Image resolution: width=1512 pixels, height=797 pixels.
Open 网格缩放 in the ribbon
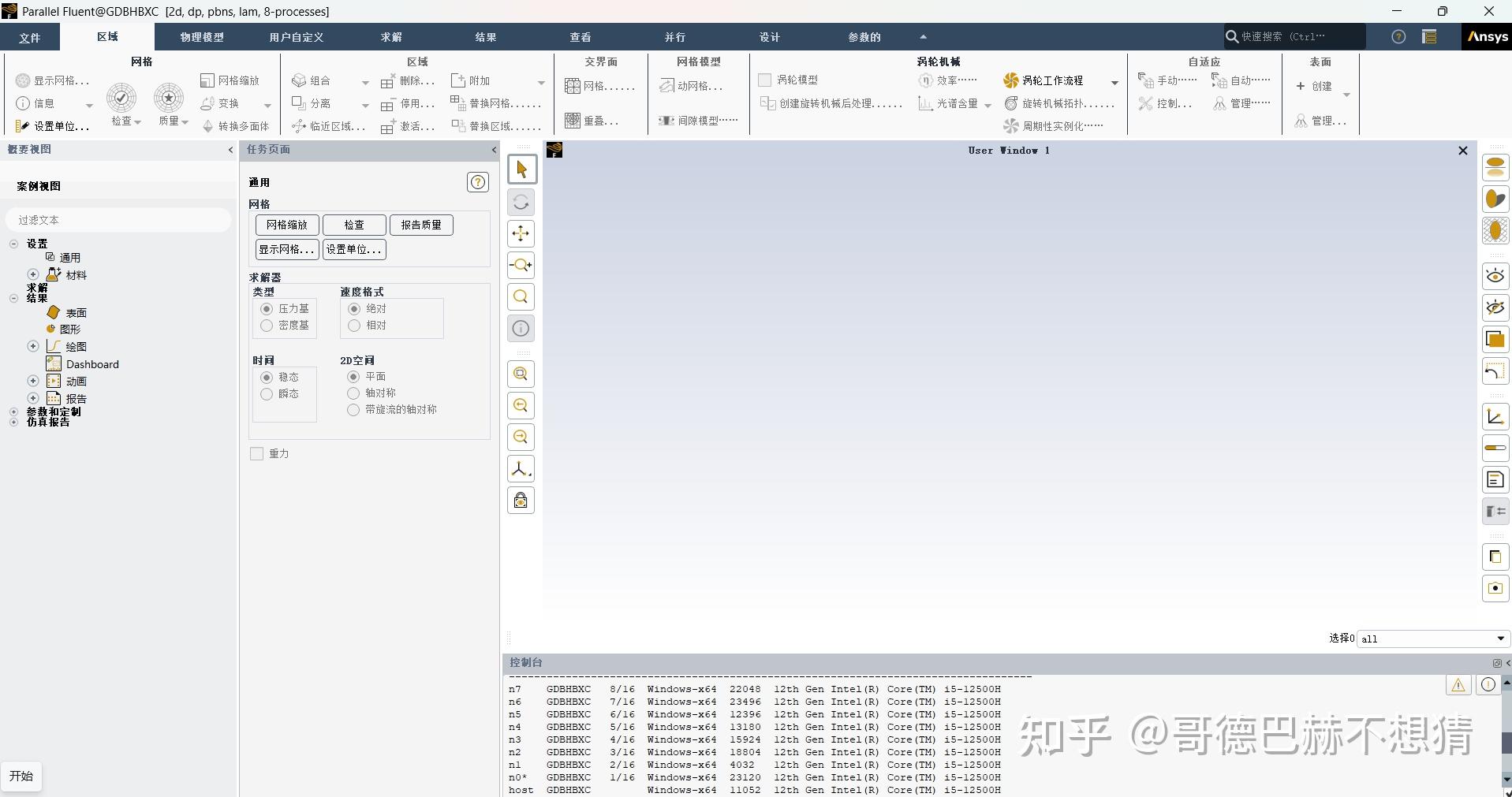(x=230, y=80)
